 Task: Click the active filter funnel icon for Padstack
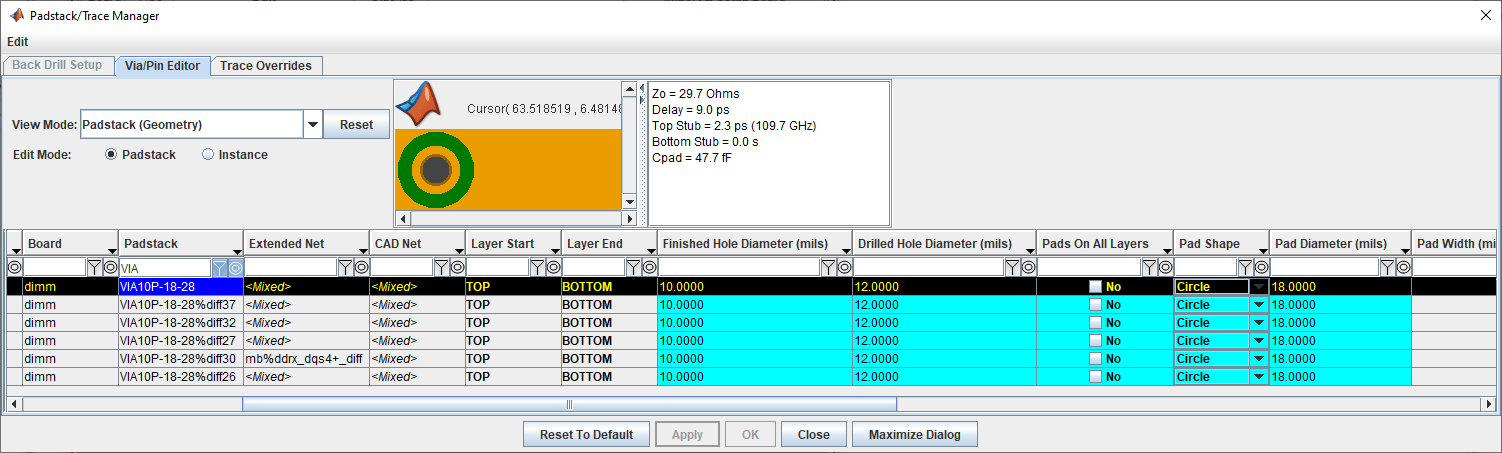(220, 267)
